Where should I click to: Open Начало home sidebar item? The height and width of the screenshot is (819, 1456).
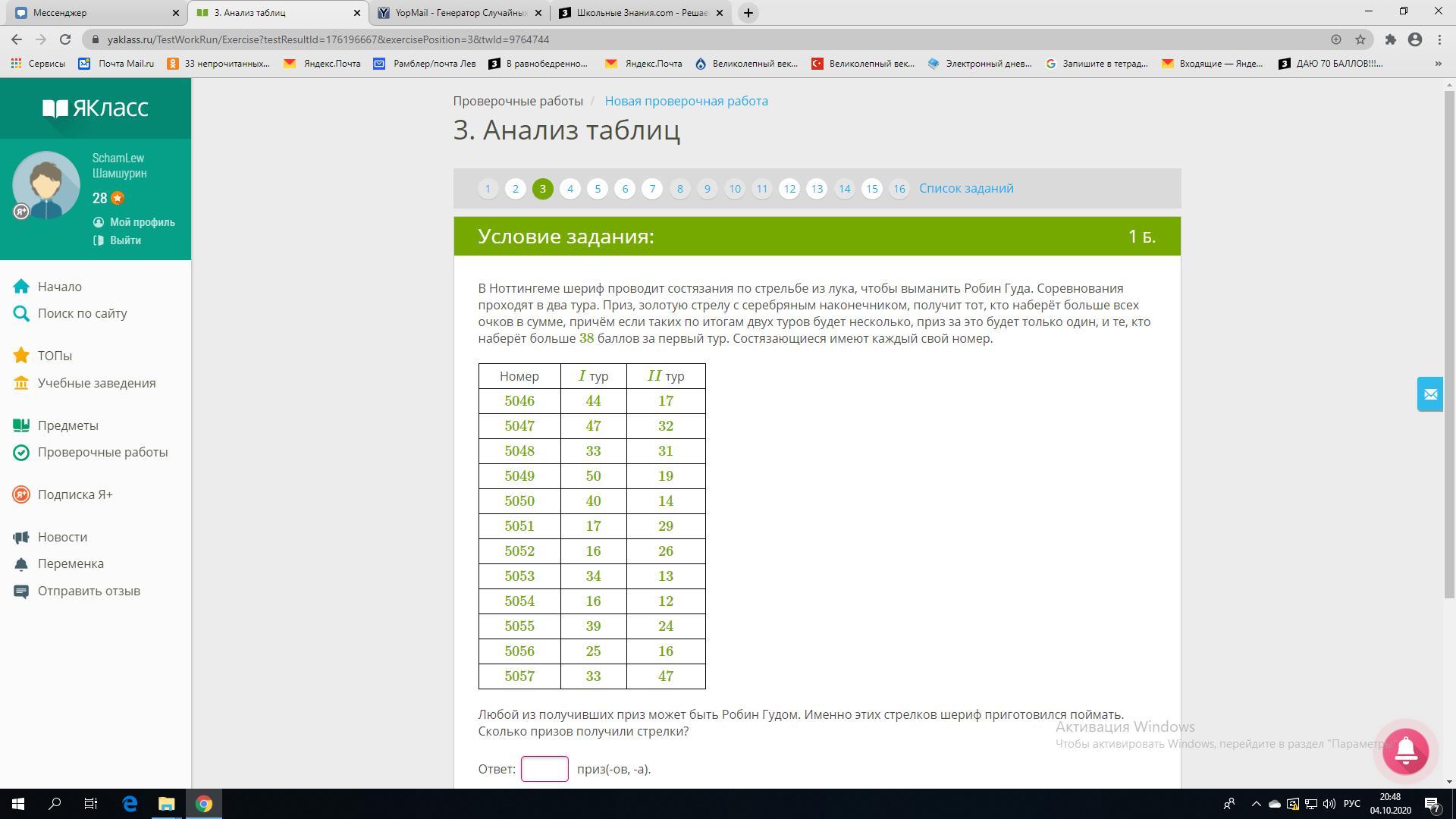coord(59,287)
